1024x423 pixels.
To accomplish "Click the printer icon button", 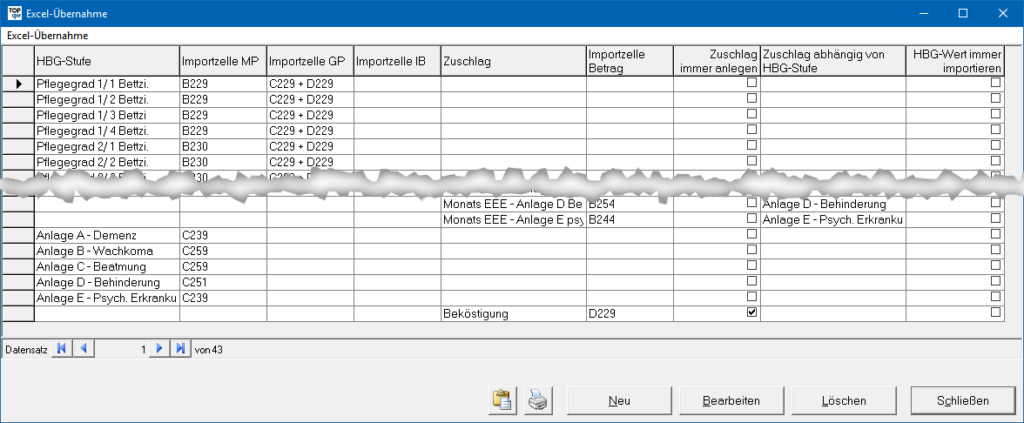I will (x=537, y=400).
